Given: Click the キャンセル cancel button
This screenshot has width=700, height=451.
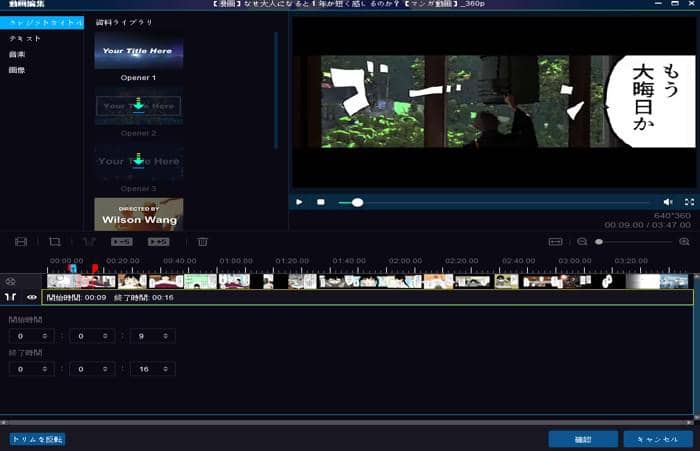Looking at the screenshot, I should 658,439.
